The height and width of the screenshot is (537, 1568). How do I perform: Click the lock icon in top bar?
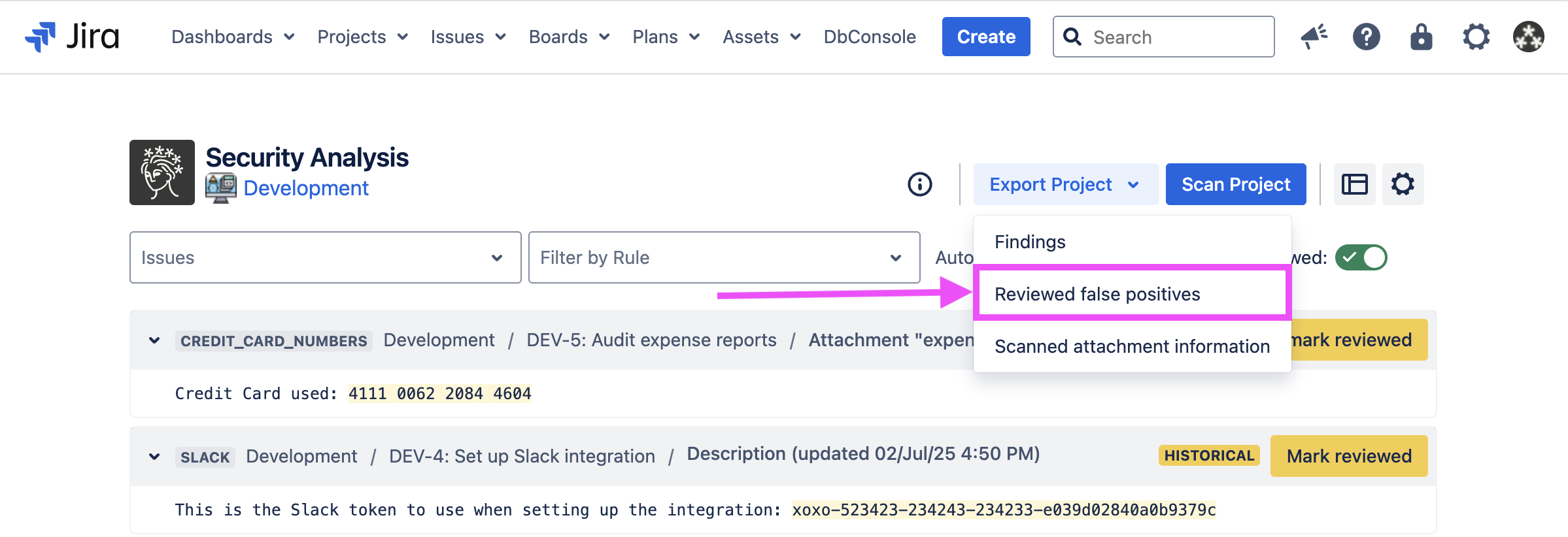(x=1421, y=37)
